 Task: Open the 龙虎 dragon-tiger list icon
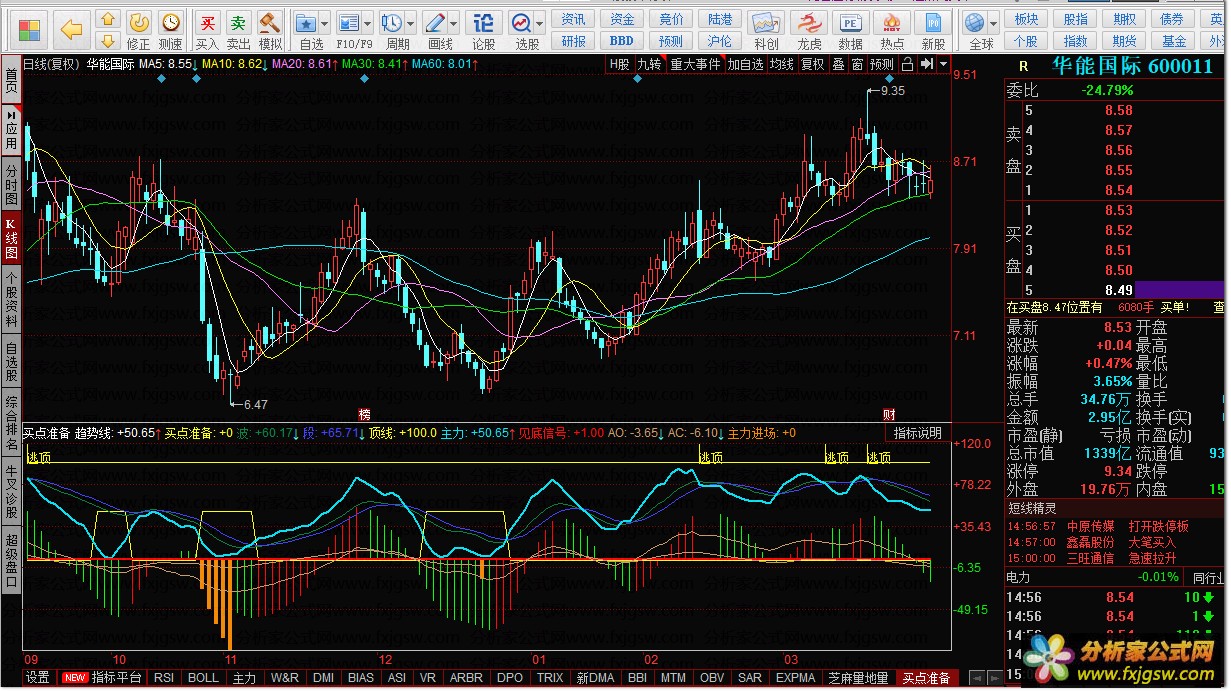pyautogui.click(x=809, y=30)
